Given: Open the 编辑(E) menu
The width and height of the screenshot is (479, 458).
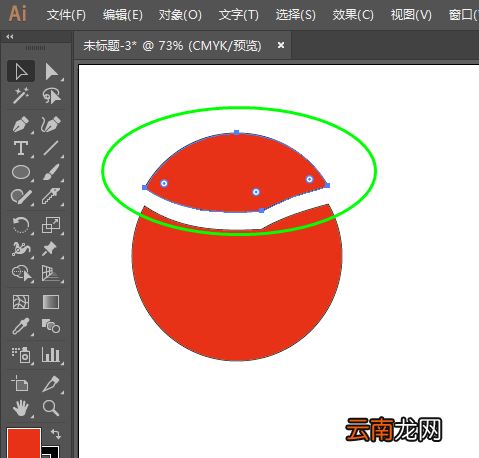Looking at the screenshot, I should 122,15.
